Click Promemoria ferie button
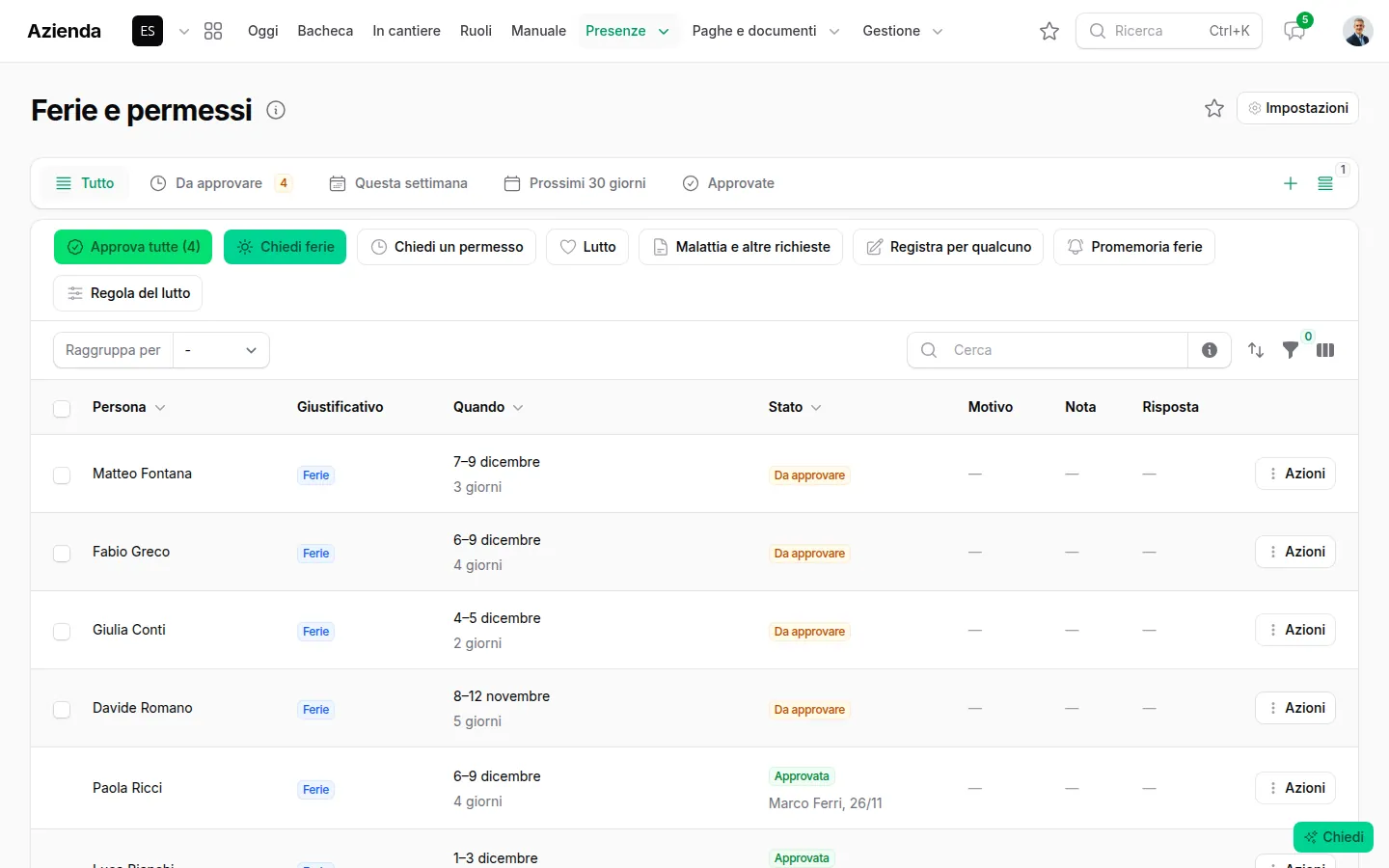 tap(1134, 247)
